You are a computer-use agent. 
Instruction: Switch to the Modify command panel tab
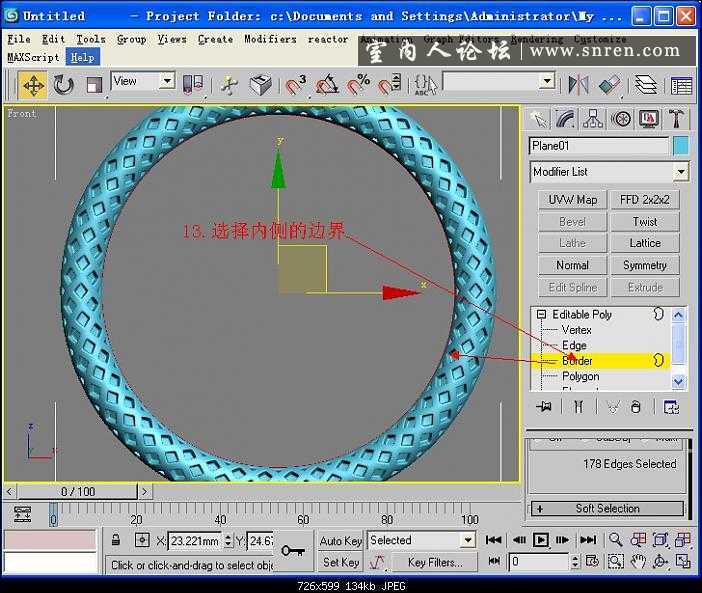point(565,119)
